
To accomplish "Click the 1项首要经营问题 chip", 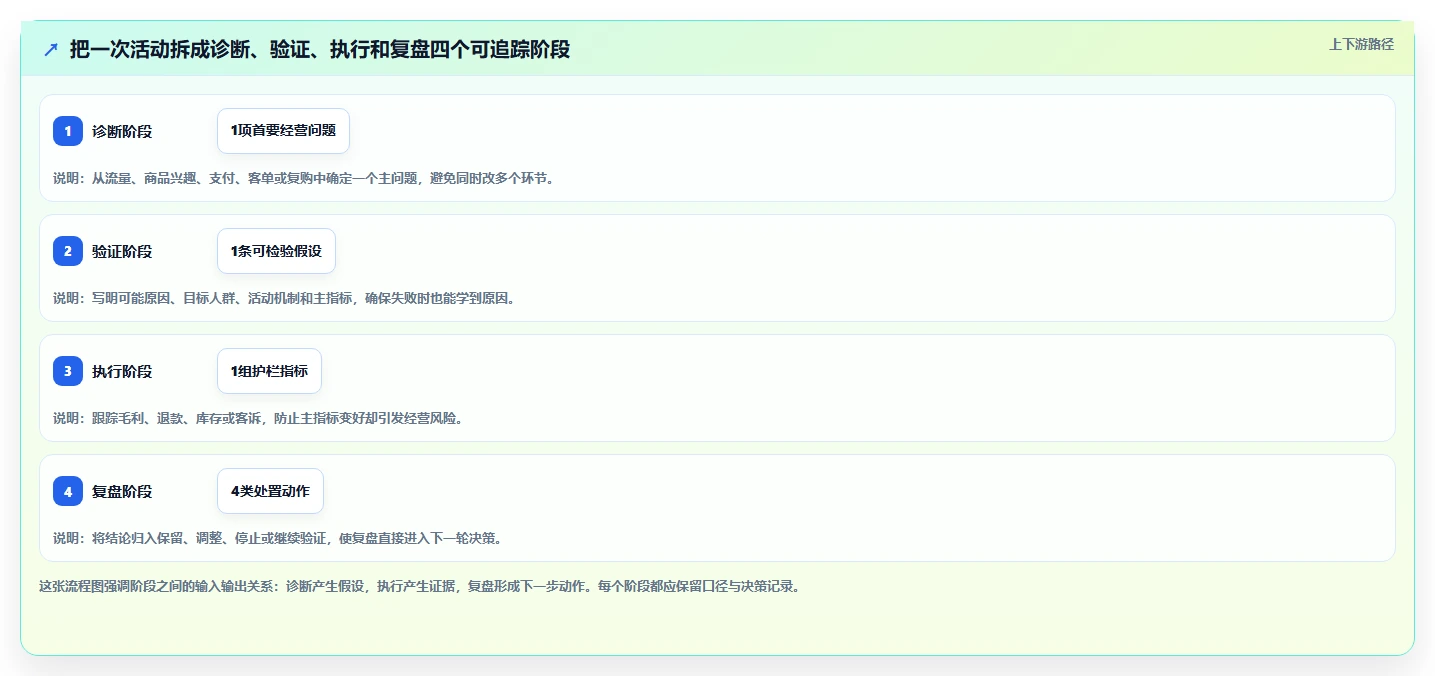I will click(283, 131).
